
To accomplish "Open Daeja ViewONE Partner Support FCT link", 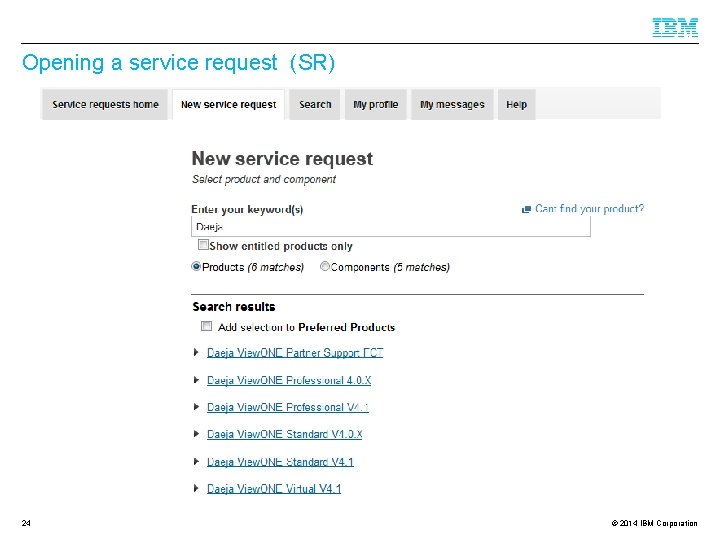I will tap(295, 353).
